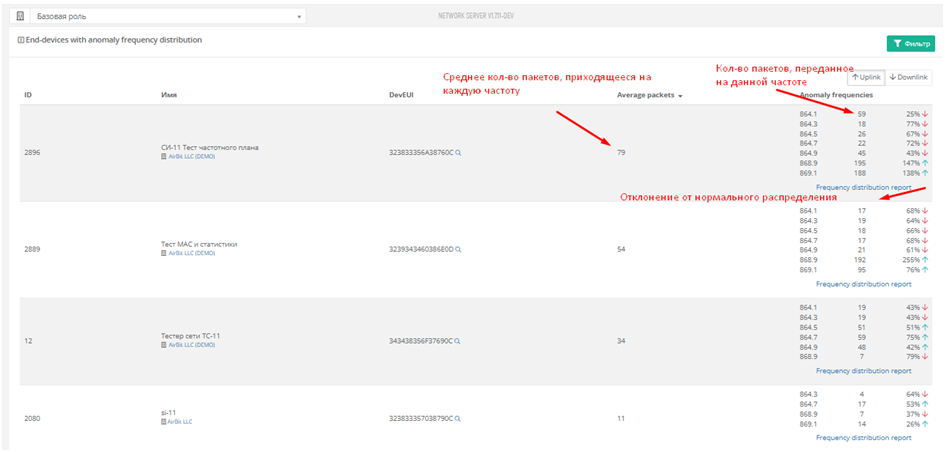945x452 pixels.
Task: Open the Базовая роль dropdown
Action: 167,17
